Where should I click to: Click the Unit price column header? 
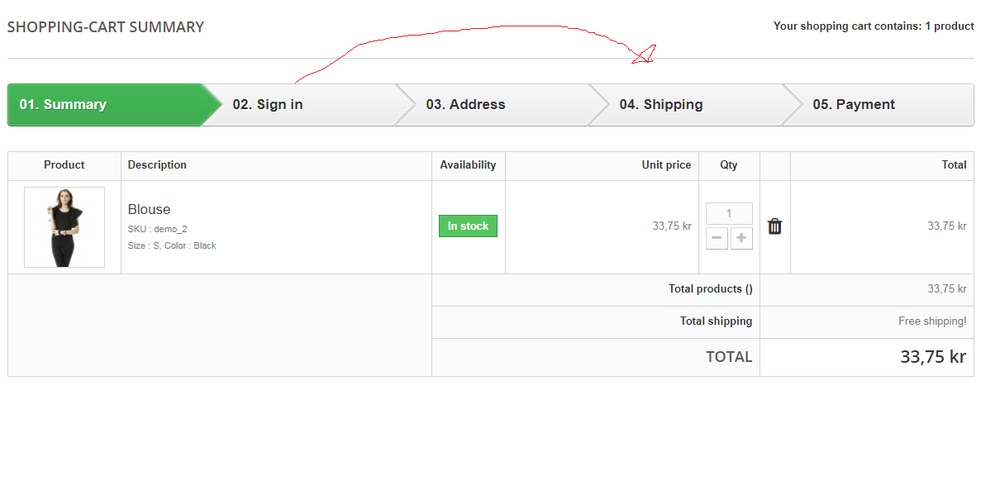click(666, 165)
